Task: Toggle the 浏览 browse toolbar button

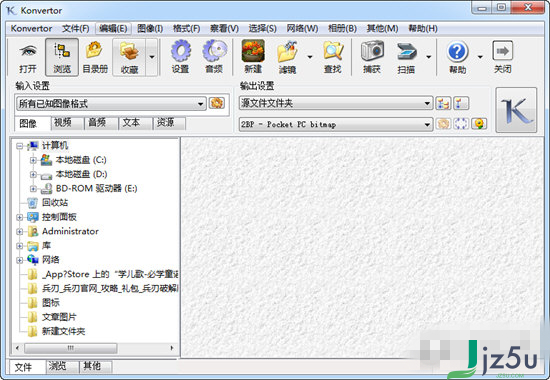Action: click(62, 57)
